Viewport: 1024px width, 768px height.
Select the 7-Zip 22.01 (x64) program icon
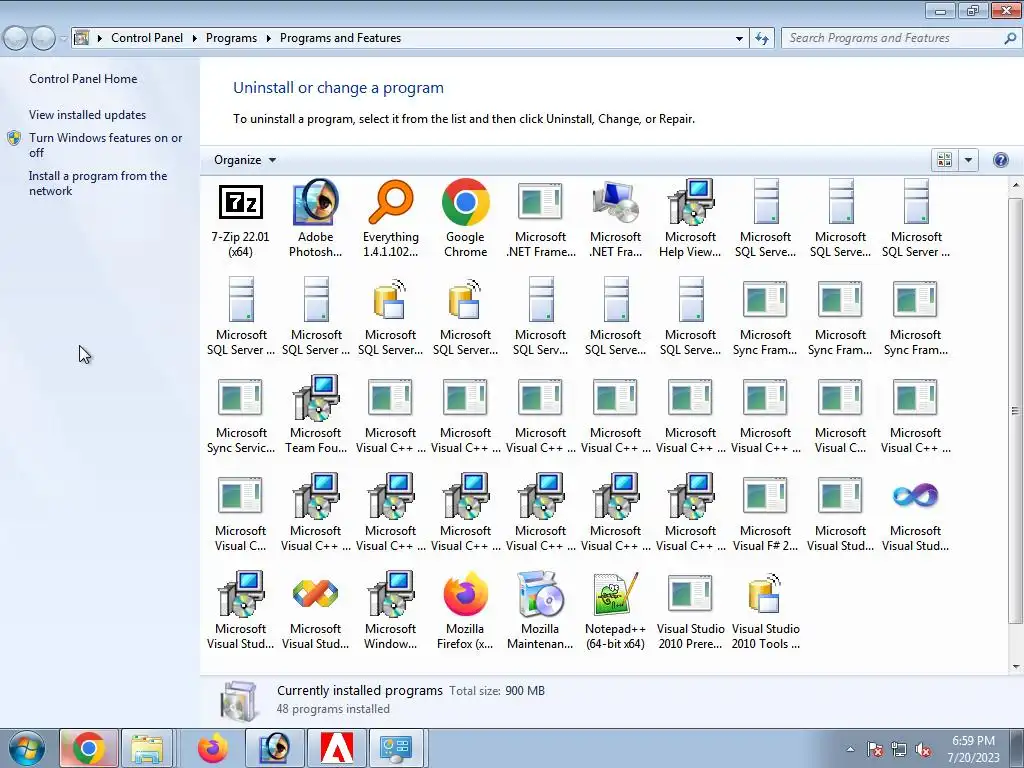point(240,219)
